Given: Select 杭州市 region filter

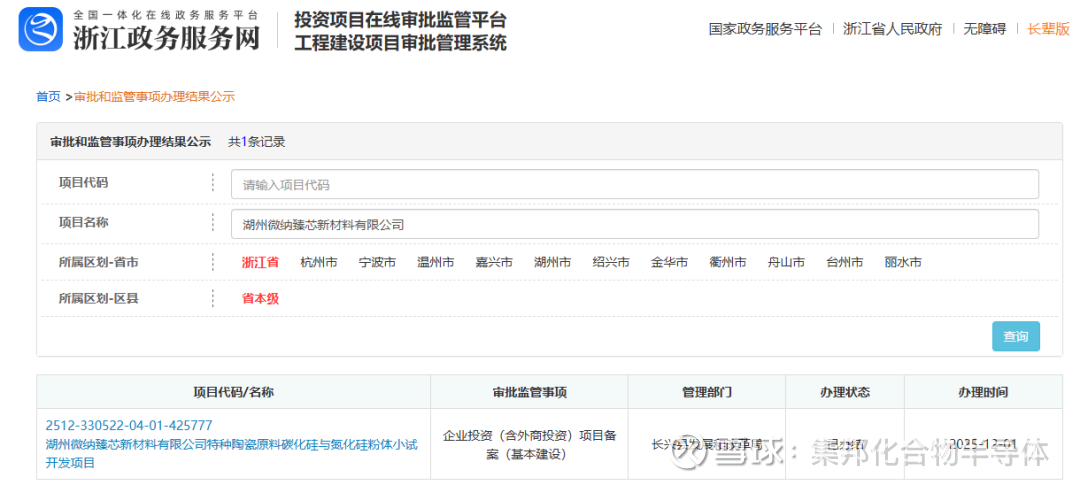Looking at the screenshot, I should click(x=319, y=262).
